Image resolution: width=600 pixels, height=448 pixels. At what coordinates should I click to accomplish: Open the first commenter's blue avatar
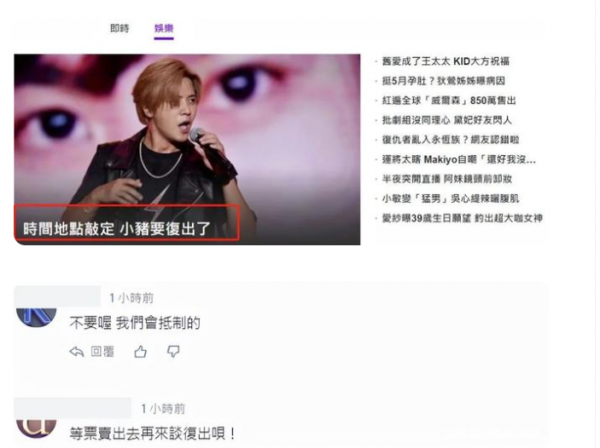point(36,317)
